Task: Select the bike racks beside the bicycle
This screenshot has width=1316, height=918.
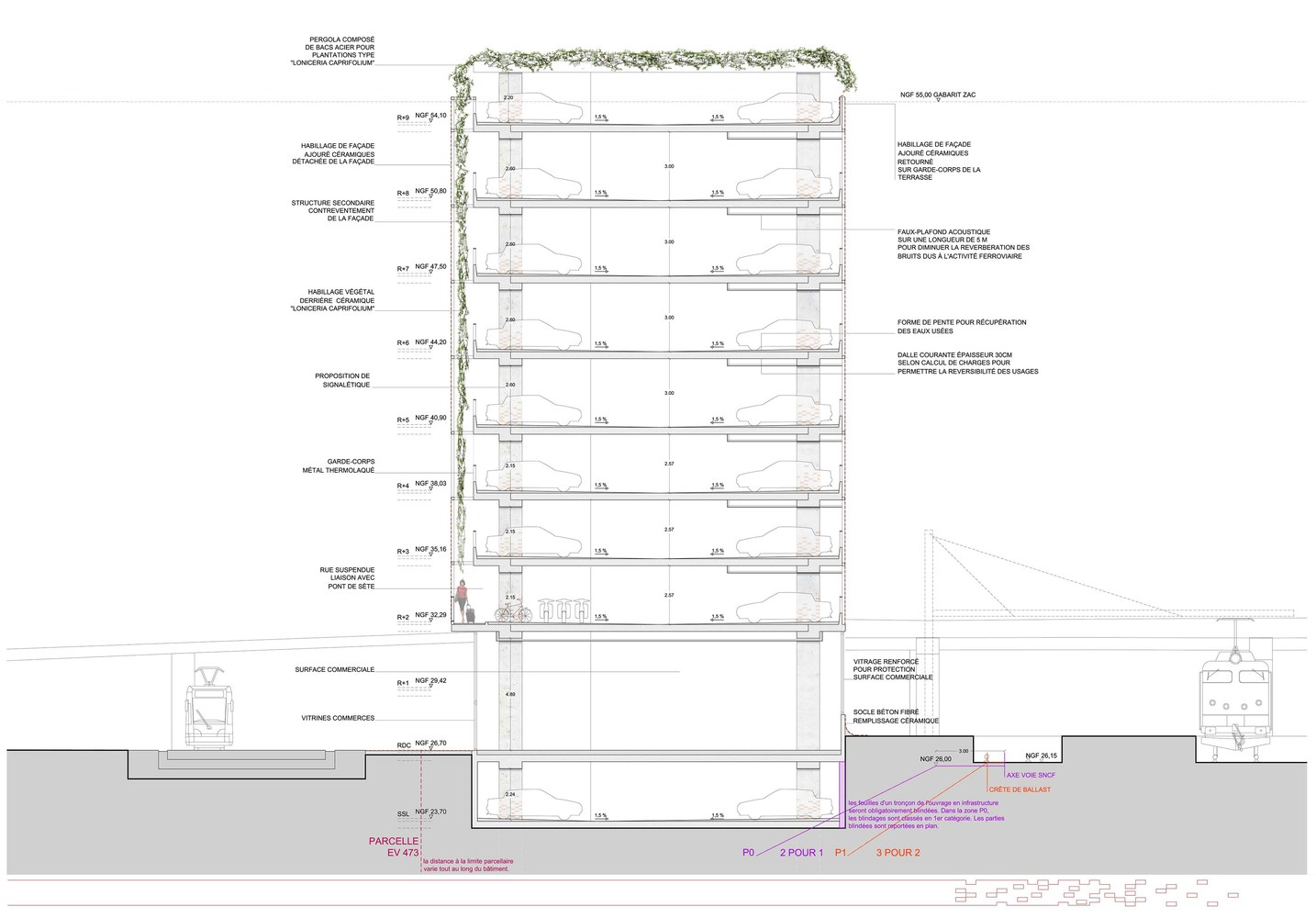Action: tap(563, 610)
